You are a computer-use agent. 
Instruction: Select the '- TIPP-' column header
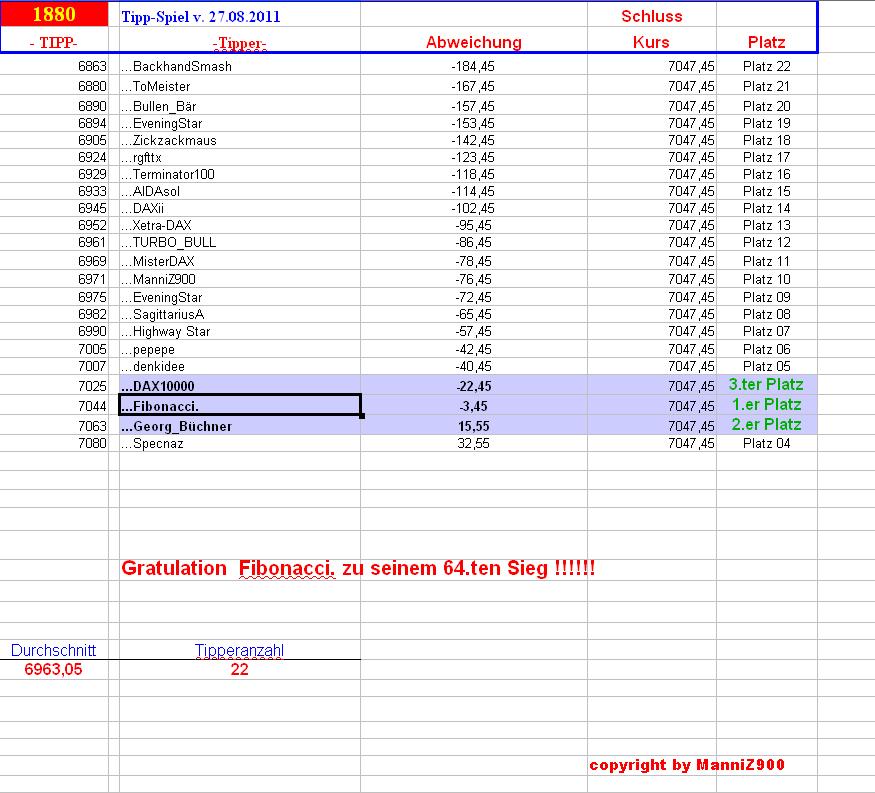coord(54,42)
